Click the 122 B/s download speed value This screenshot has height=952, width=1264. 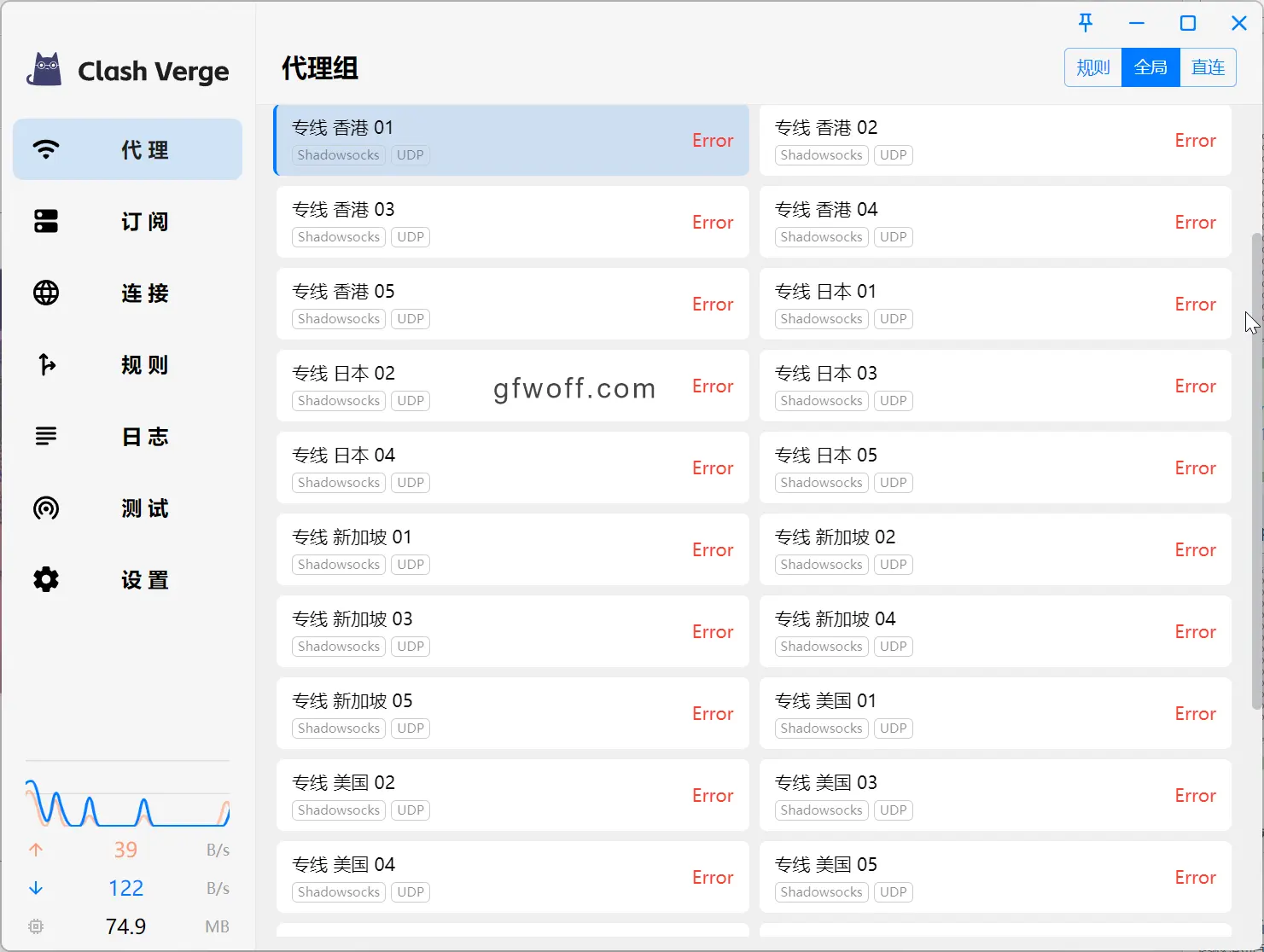pos(126,888)
